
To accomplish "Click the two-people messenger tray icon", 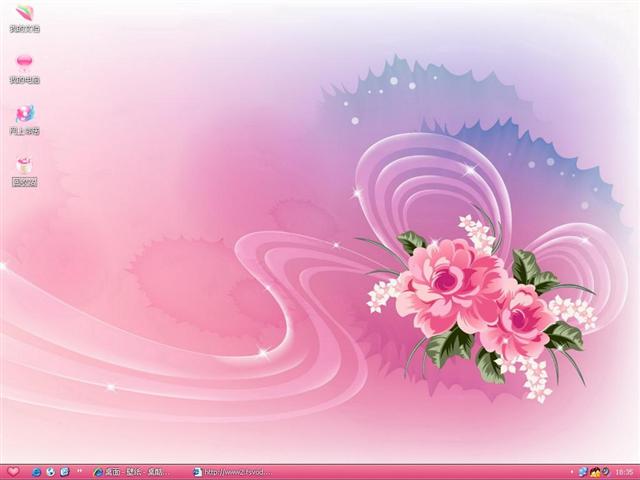I will pyautogui.click(x=595, y=472).
